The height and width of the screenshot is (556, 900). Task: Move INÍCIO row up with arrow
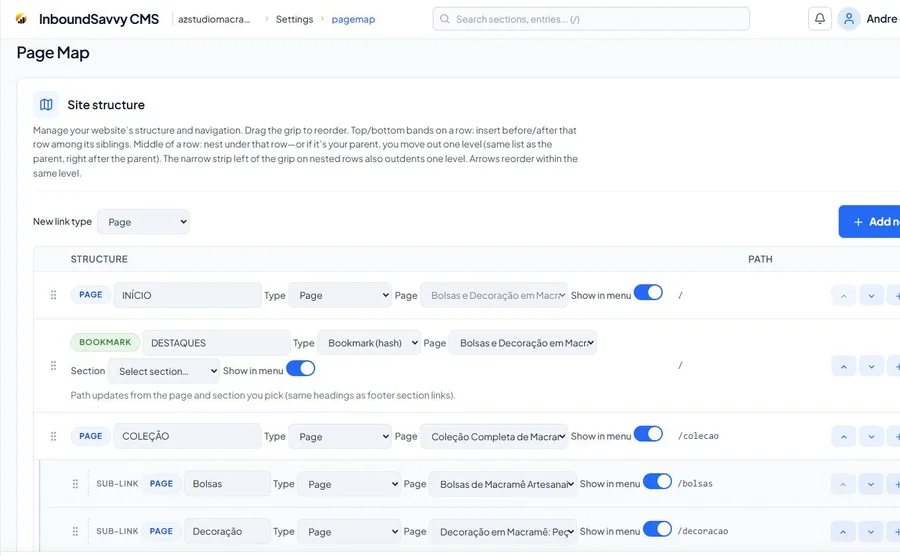(843, 296)
